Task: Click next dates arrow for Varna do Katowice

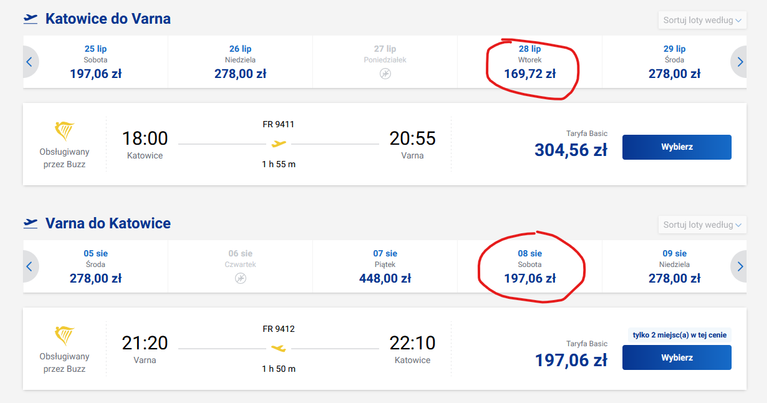Action: [739, 266]
